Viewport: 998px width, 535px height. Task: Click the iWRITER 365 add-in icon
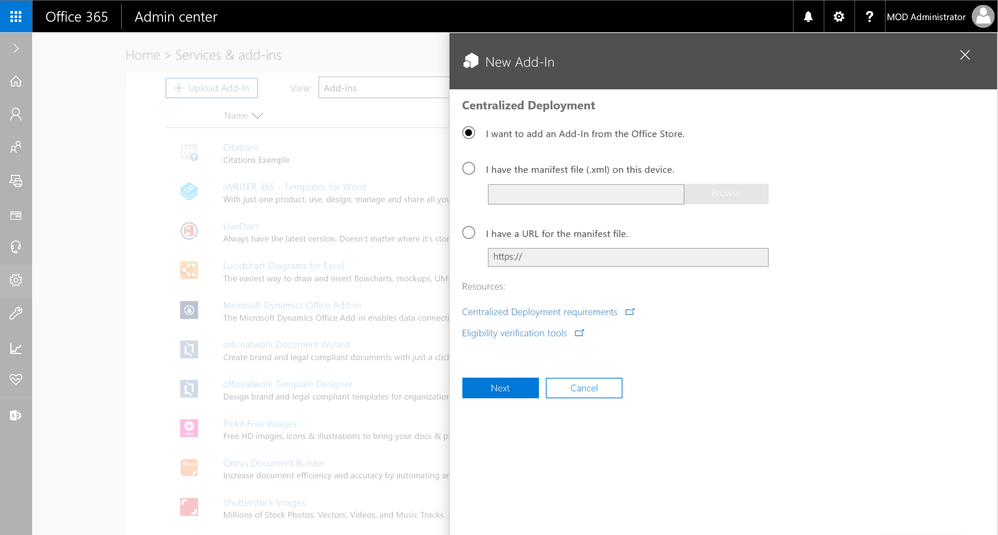189,191
